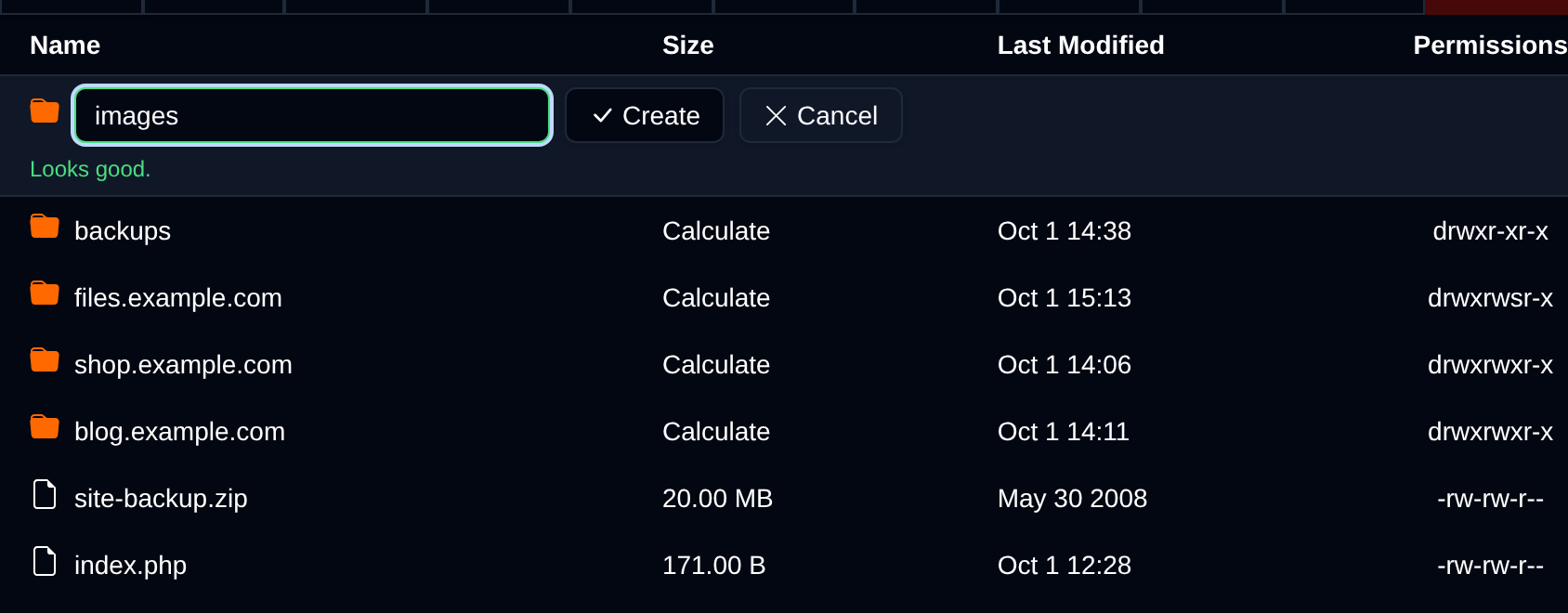
Task: Calculate size of files.example.com
Action: point(716,298)
